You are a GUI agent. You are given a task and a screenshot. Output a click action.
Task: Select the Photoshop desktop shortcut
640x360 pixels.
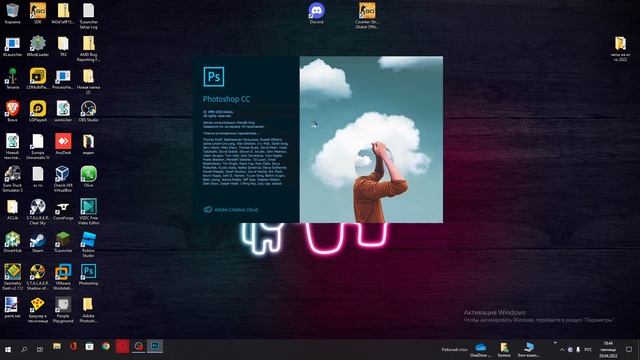89,275
